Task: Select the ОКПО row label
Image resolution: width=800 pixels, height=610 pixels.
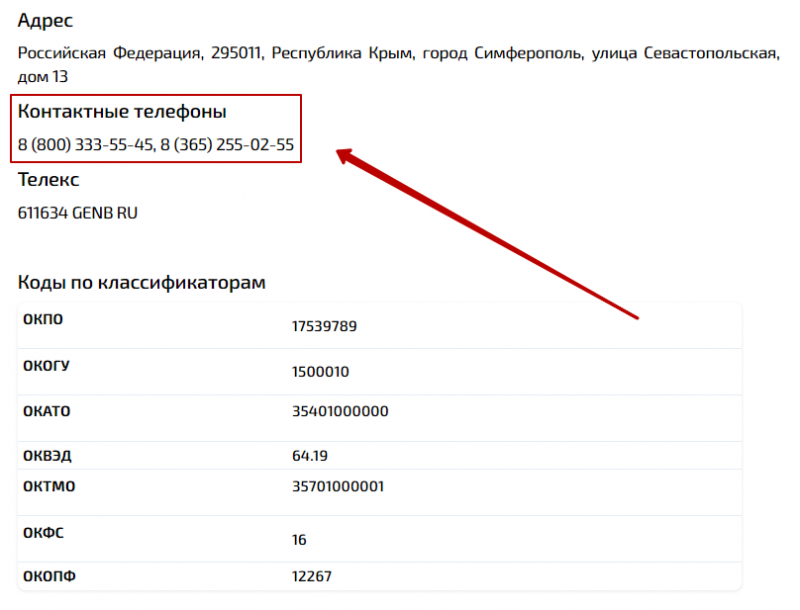Action: (44, 320)
